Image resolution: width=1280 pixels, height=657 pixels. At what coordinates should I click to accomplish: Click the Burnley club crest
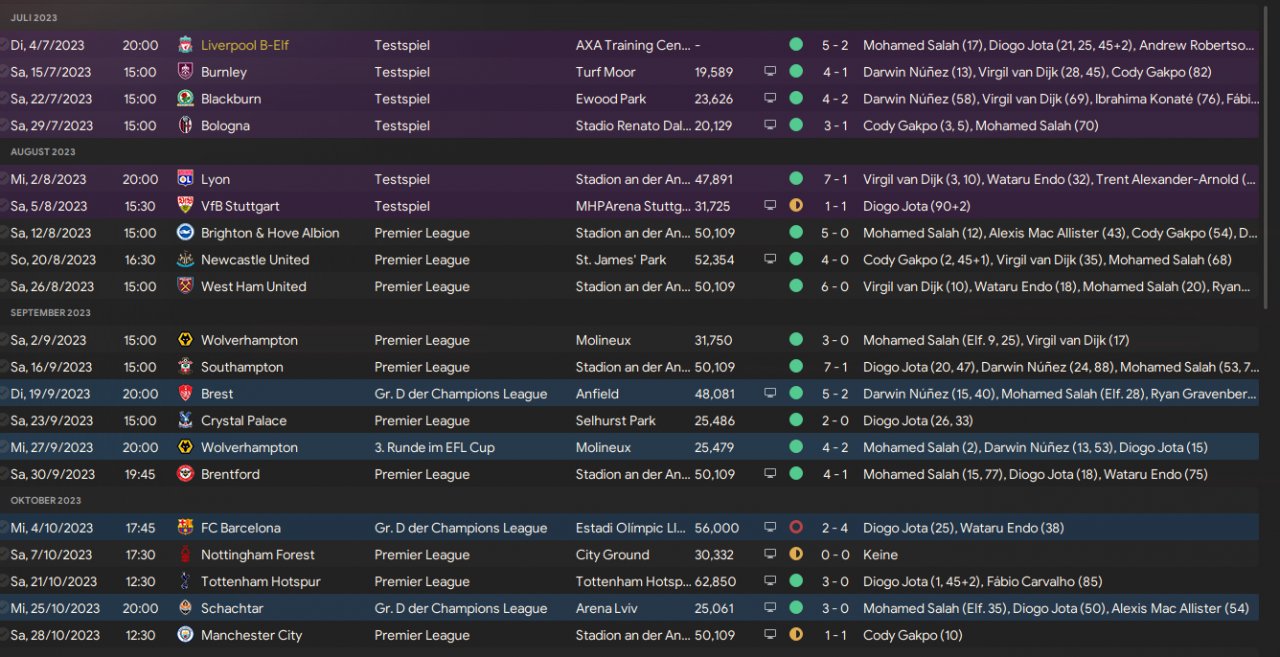tap(184, 72)
